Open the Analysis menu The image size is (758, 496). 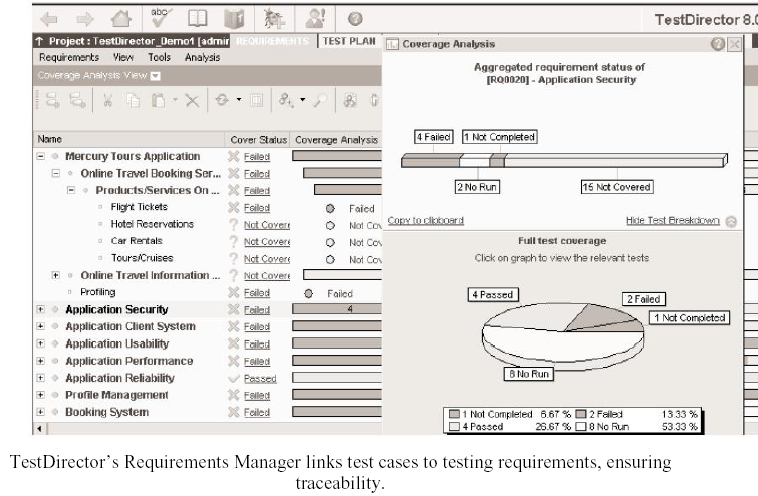(x=202, y=58)
